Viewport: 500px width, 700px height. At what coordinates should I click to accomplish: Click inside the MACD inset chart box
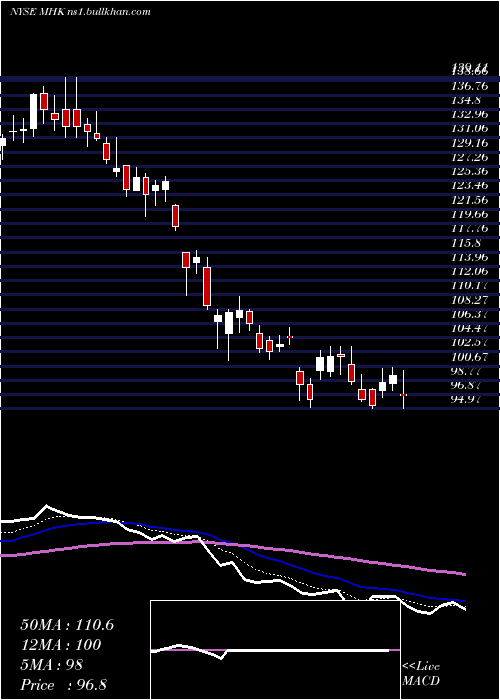pyautogui.click(x=275, y=650)
